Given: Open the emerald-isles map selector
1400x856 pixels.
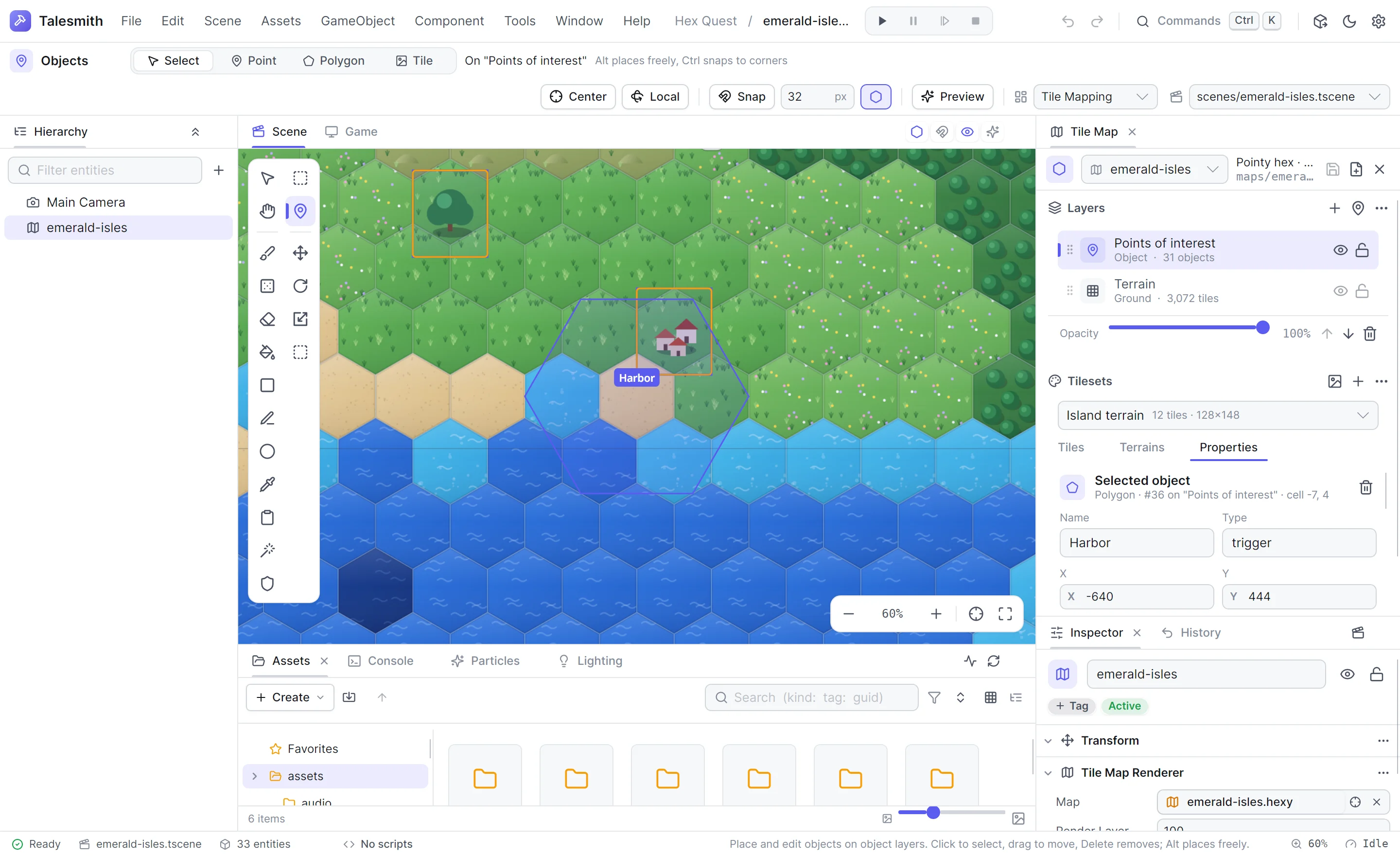Looking at the screenshot, I should [x=1154, y=169].
